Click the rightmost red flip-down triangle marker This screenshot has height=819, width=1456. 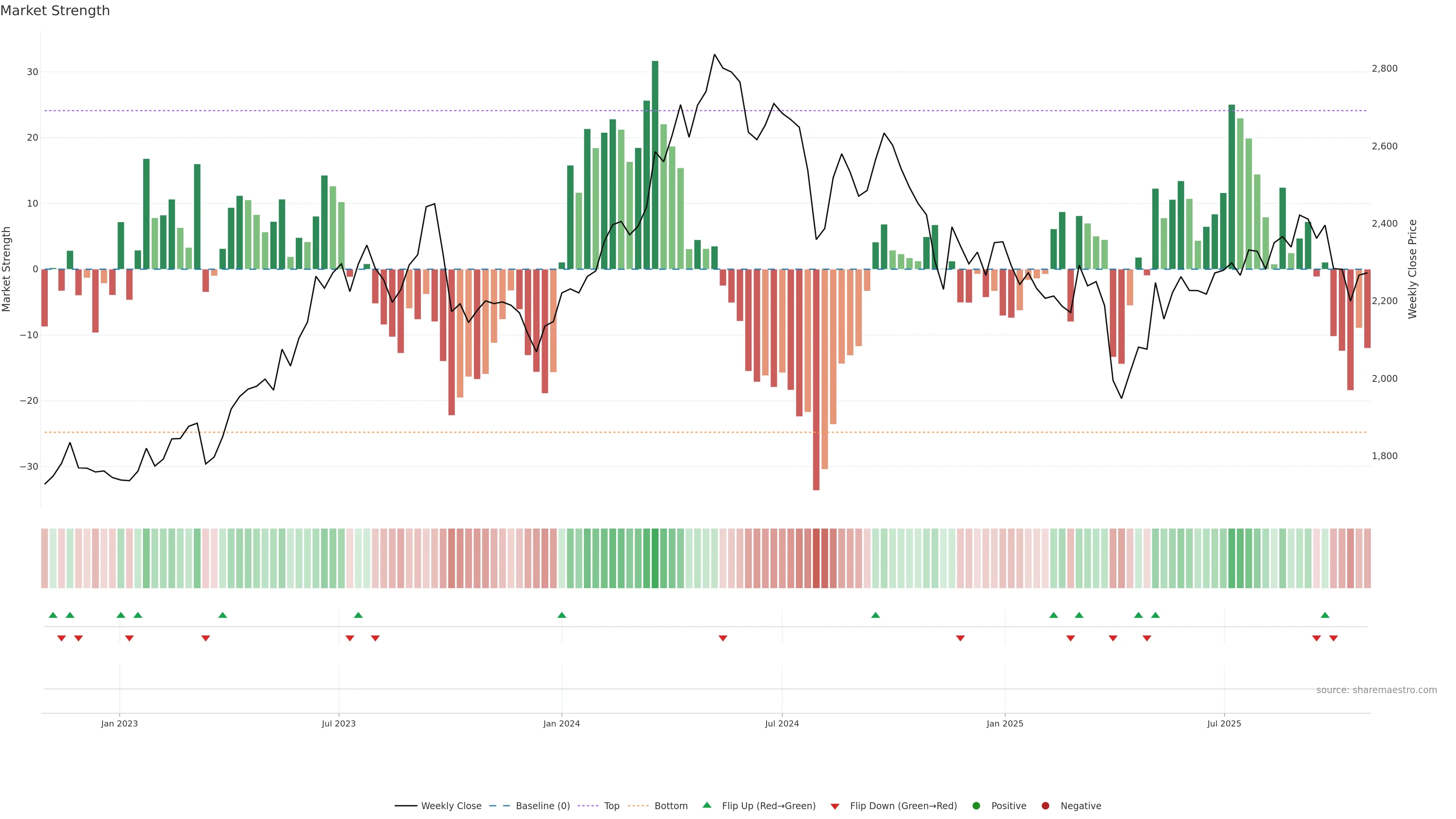(x=1334, y=638)
